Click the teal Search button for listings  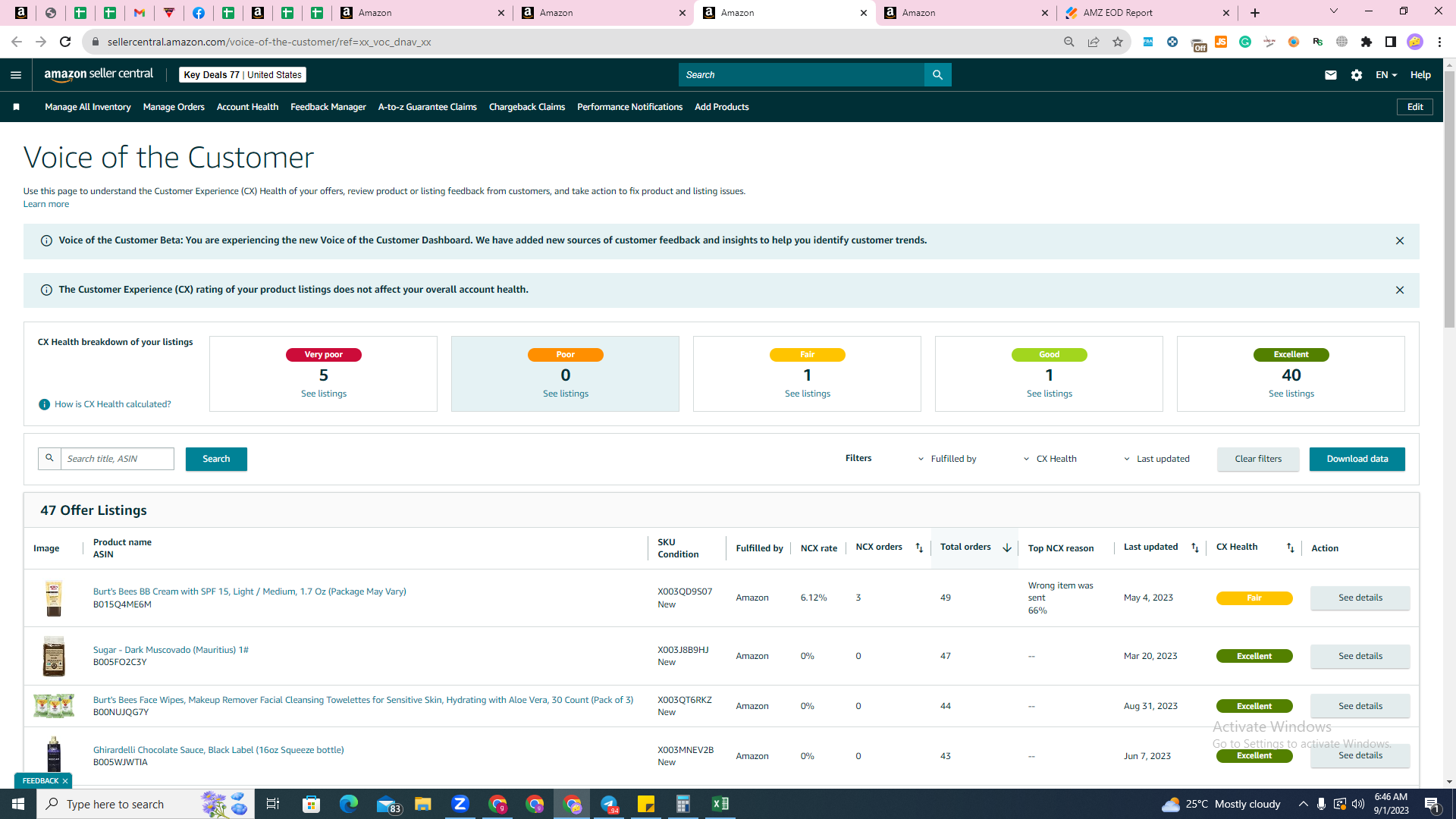pos(216,459)
